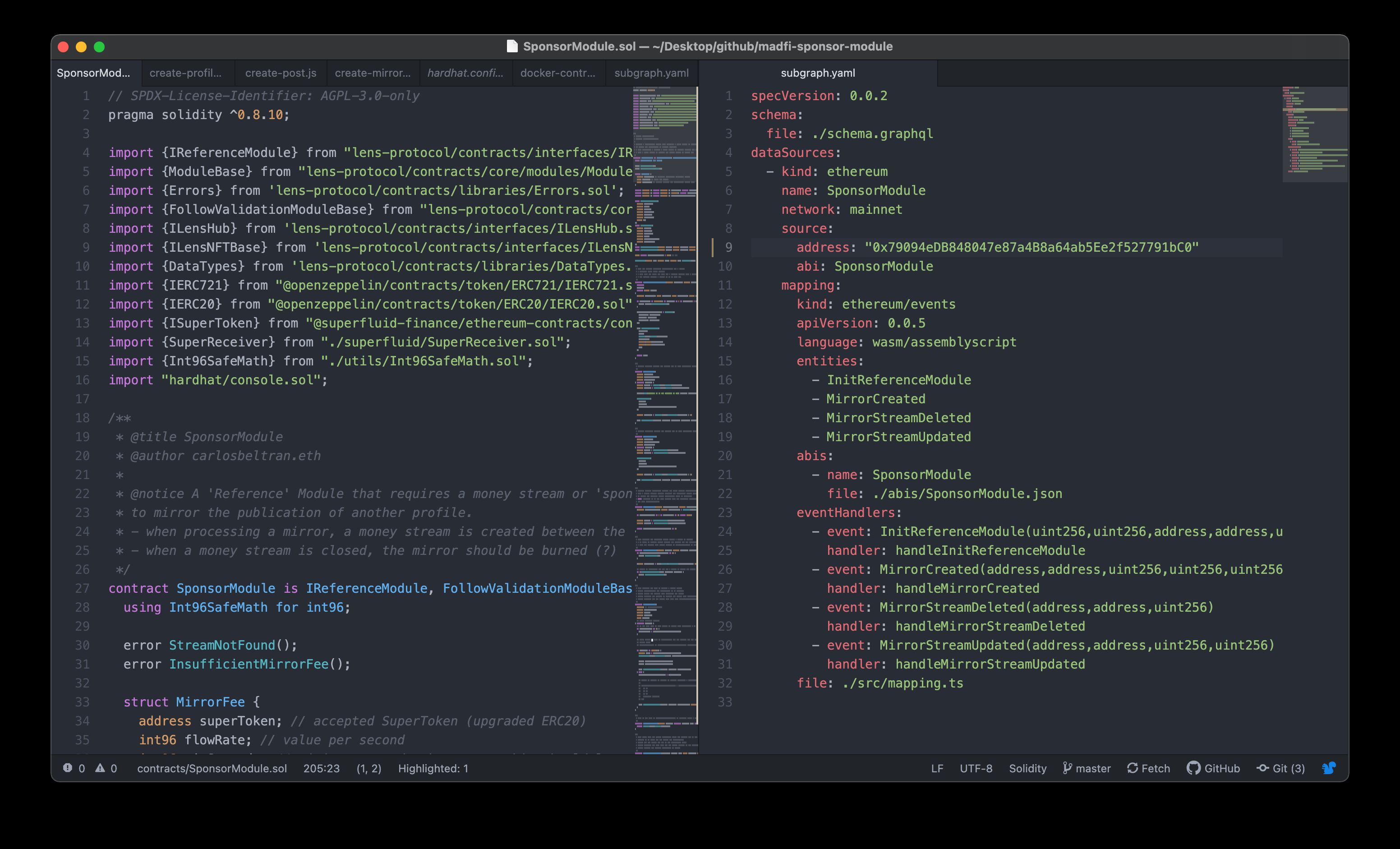The height and width of the screenshot is (849, 1400).
Task: Click the import {SuperReceiver} line
Action: tap(340, 342)
